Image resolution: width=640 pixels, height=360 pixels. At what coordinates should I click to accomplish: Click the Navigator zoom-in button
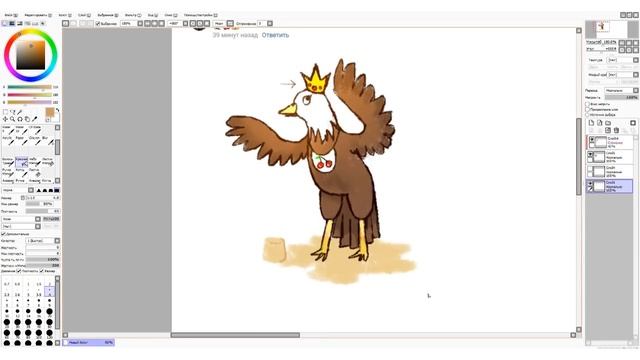pos(629,43)
